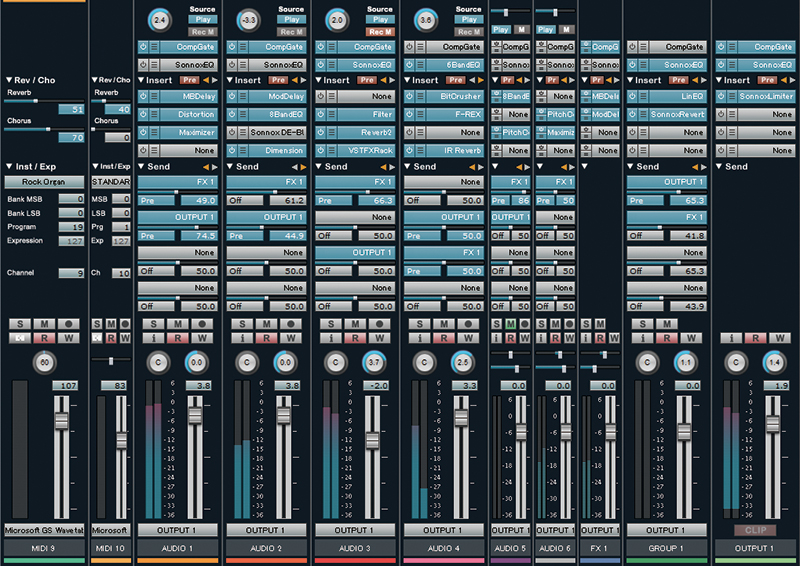Open Microsoft GS Wavetable port selector

pyautogui.click(x=44, y=530)
